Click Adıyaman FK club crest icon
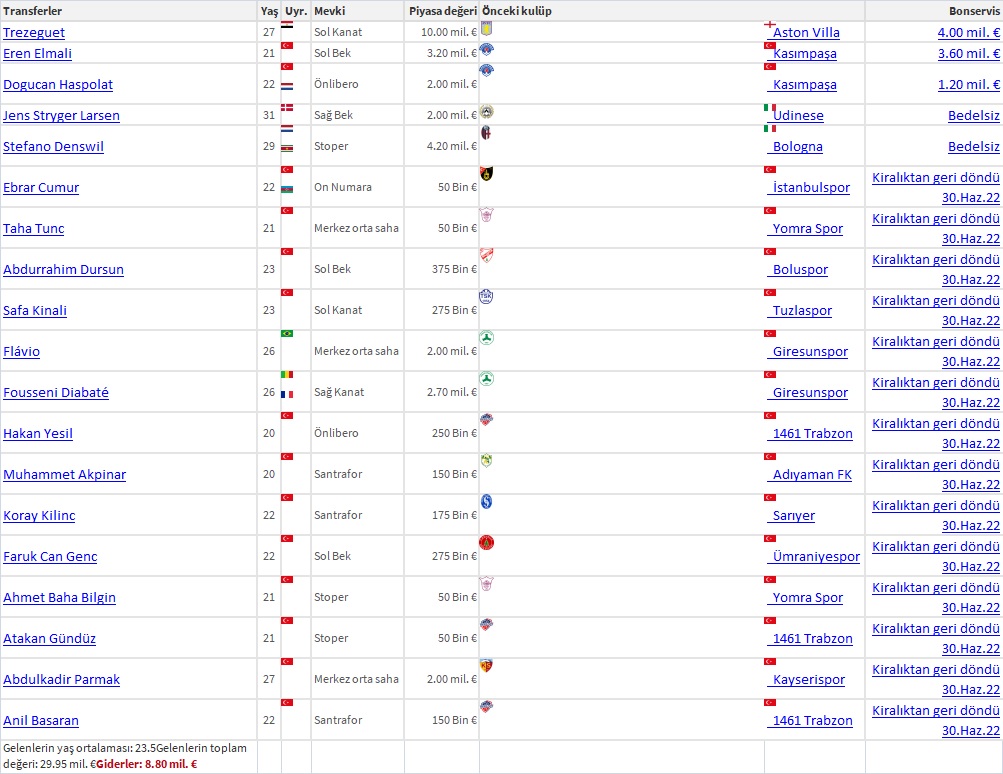Image resolution: width=1003 pixels, height=774 pixels. tap(486, 460)
